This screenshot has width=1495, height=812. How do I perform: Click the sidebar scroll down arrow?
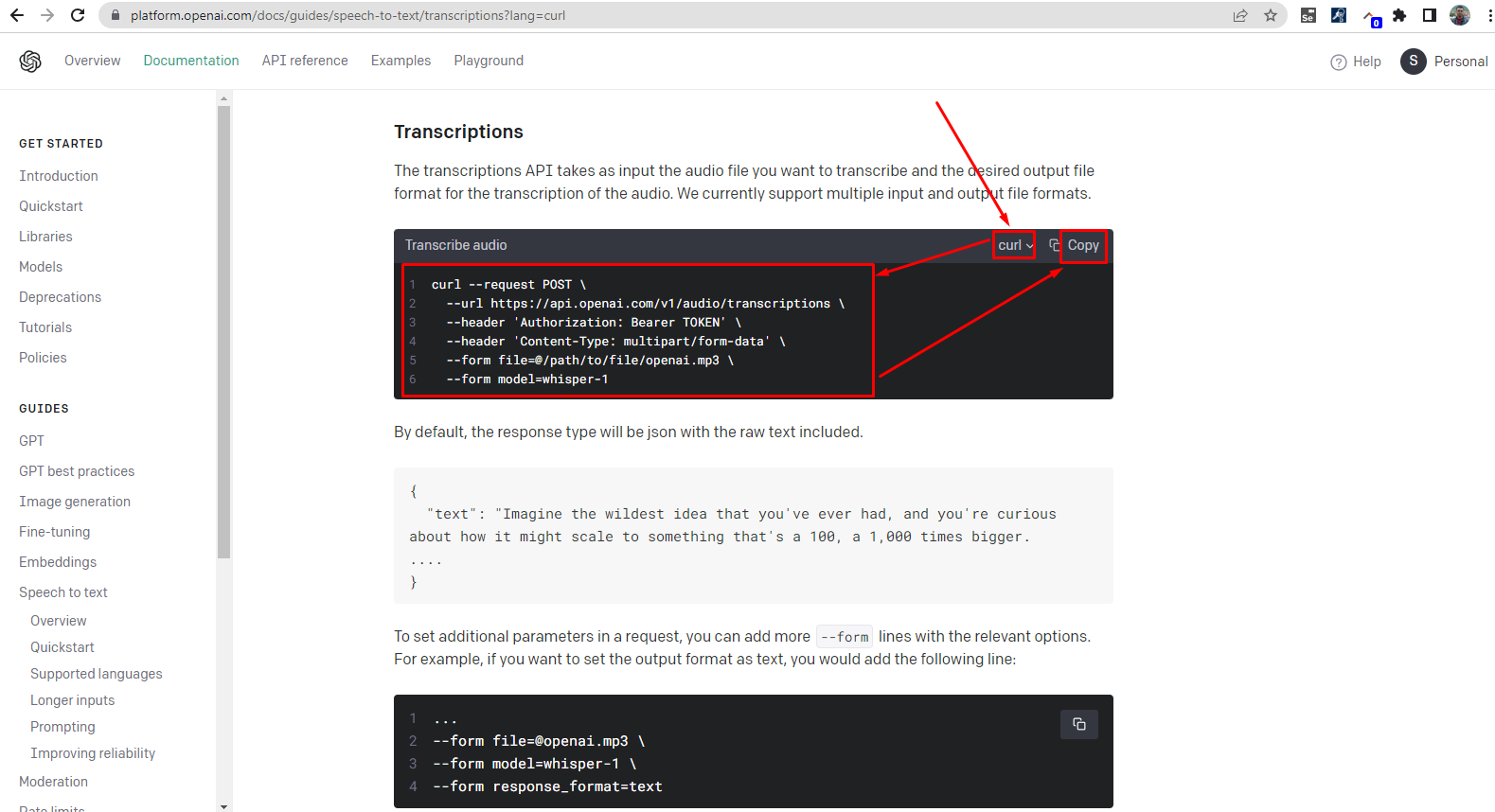223,806
